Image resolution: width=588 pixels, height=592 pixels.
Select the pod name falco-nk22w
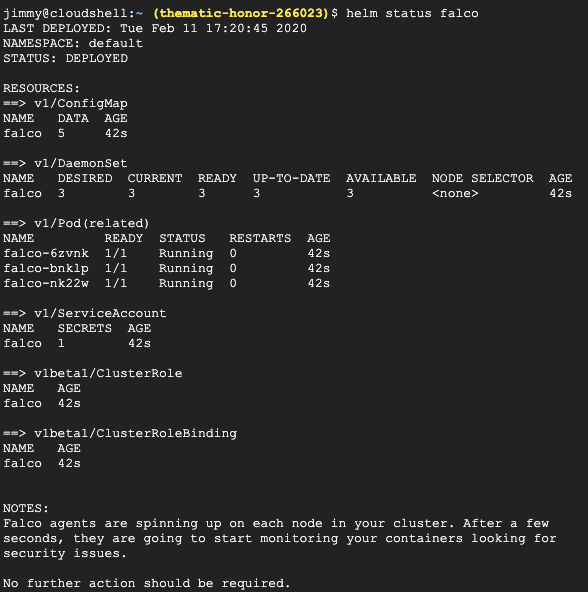[x=46, y=284]
